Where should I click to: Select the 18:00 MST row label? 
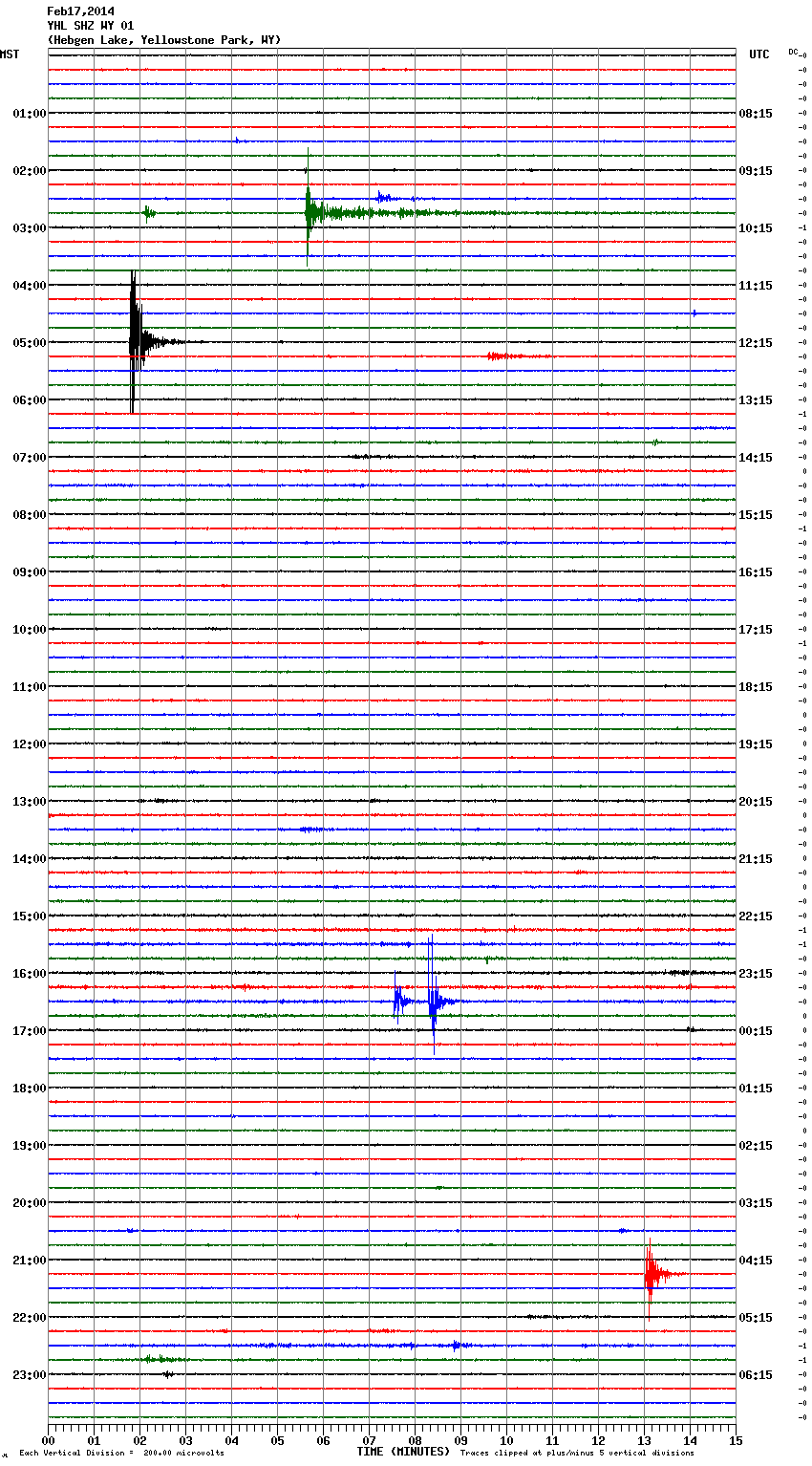[30, 1089]
